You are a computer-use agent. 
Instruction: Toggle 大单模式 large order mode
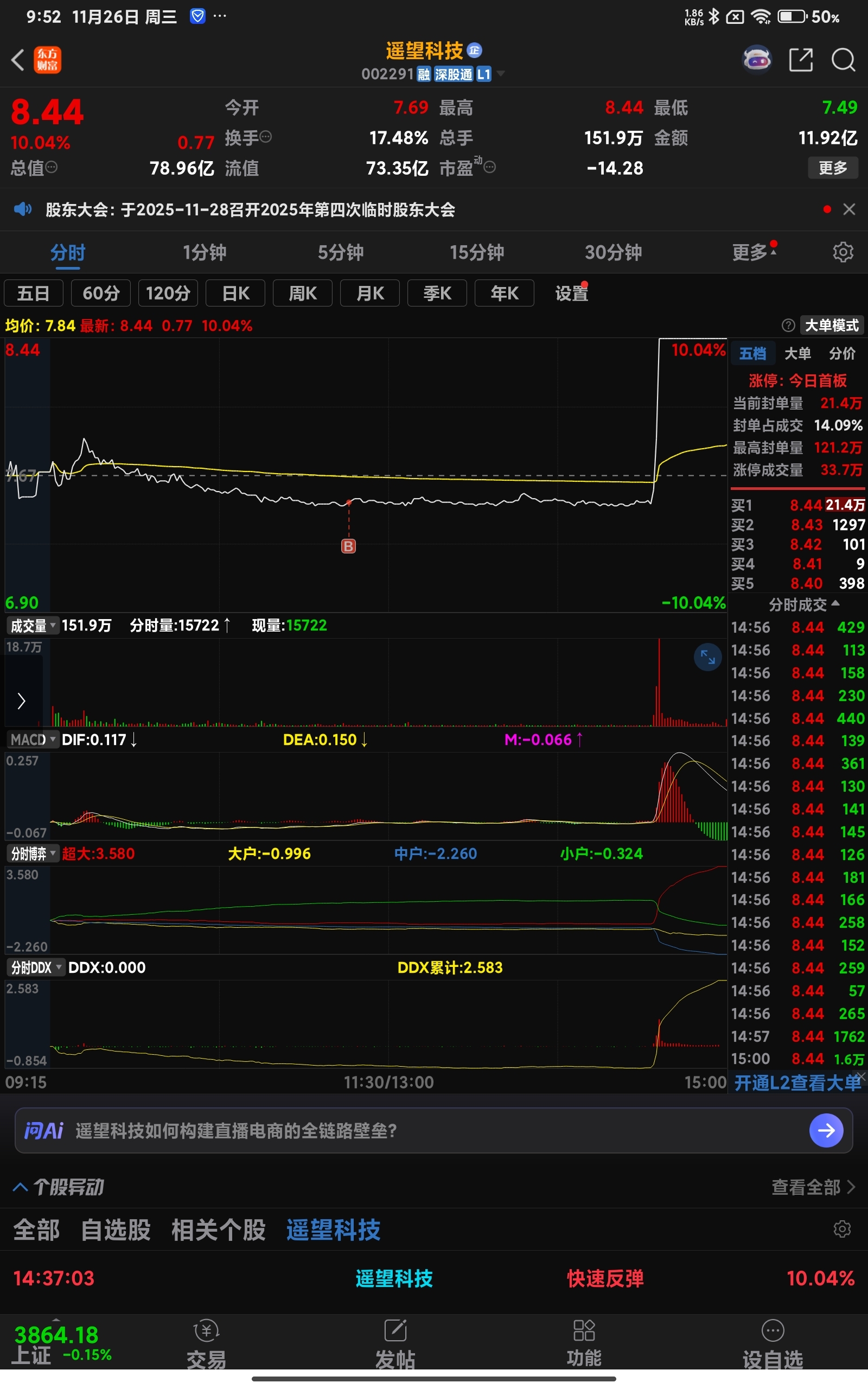(x=832, y=326)
